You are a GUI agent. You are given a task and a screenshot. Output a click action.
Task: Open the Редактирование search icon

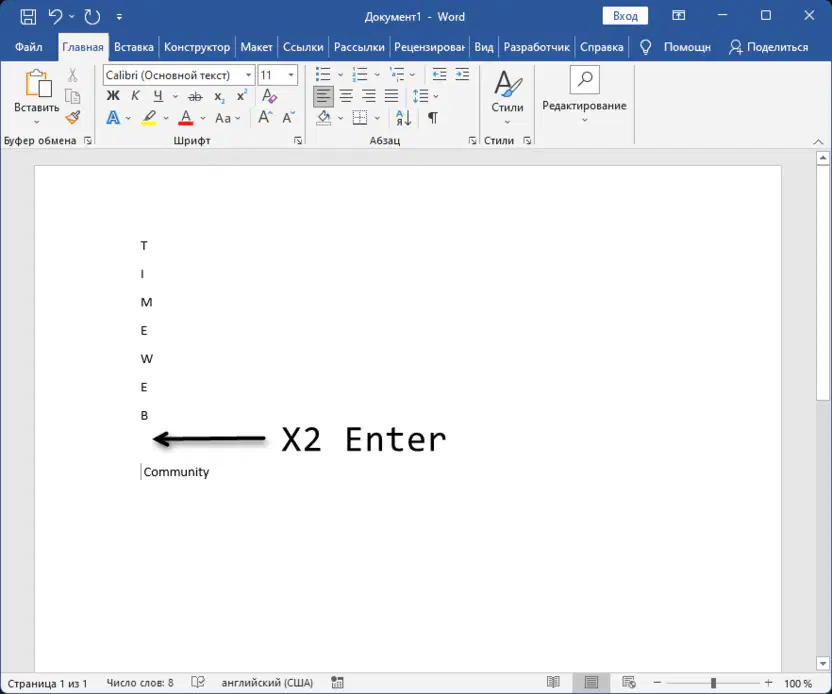click(x=584, y=80)
